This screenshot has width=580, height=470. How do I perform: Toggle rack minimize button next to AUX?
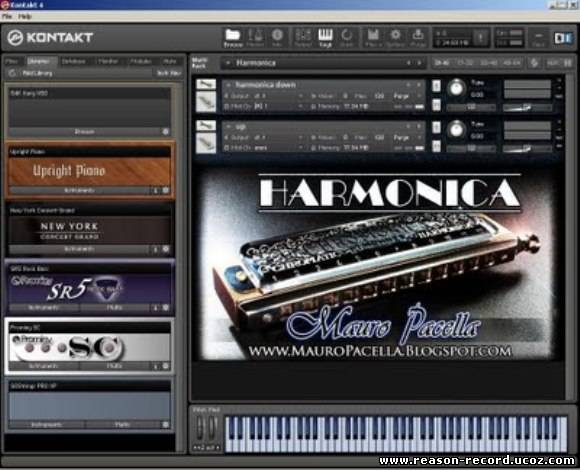568,63
